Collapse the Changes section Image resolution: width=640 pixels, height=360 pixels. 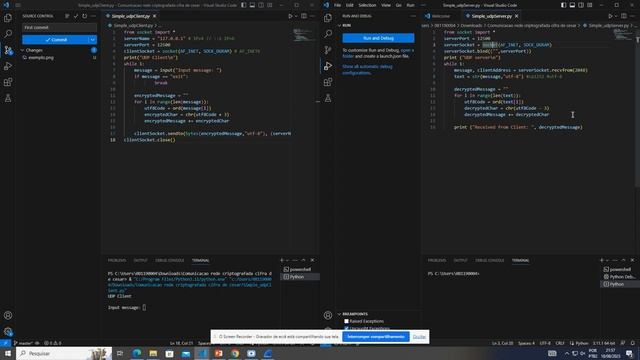(x=22, y=50)
